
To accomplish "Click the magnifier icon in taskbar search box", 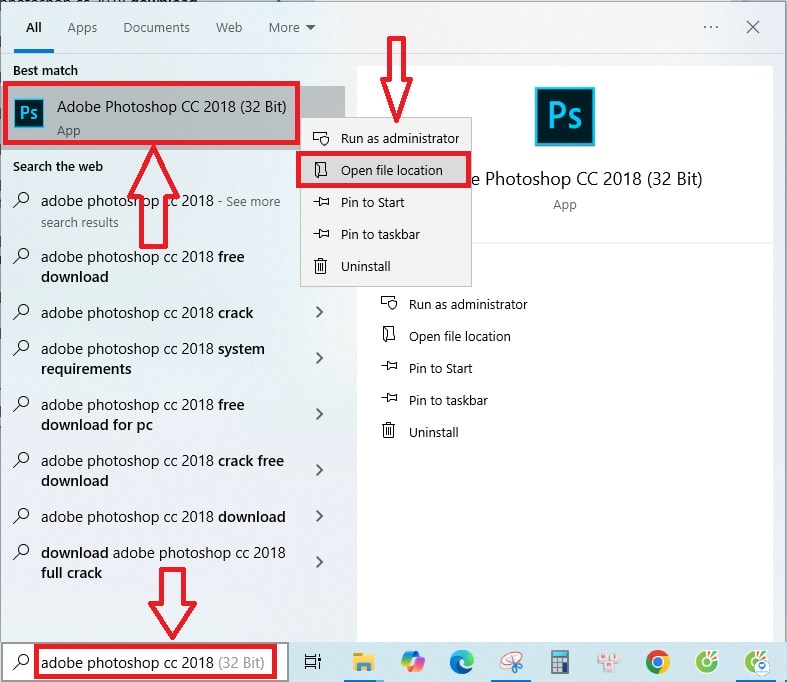I will coord(21,662).
